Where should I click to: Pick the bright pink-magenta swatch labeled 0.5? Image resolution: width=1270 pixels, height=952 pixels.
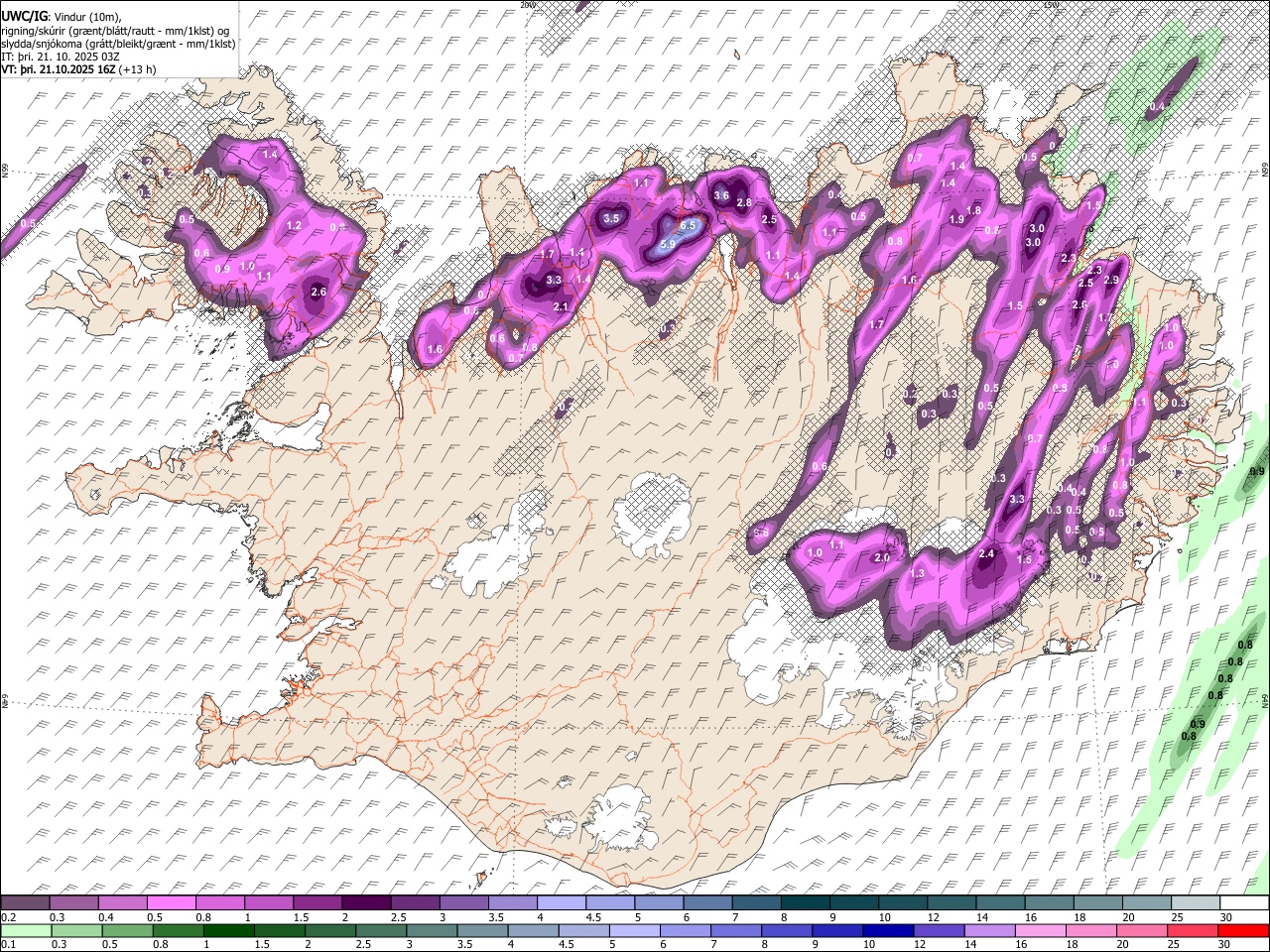(173, 902)
